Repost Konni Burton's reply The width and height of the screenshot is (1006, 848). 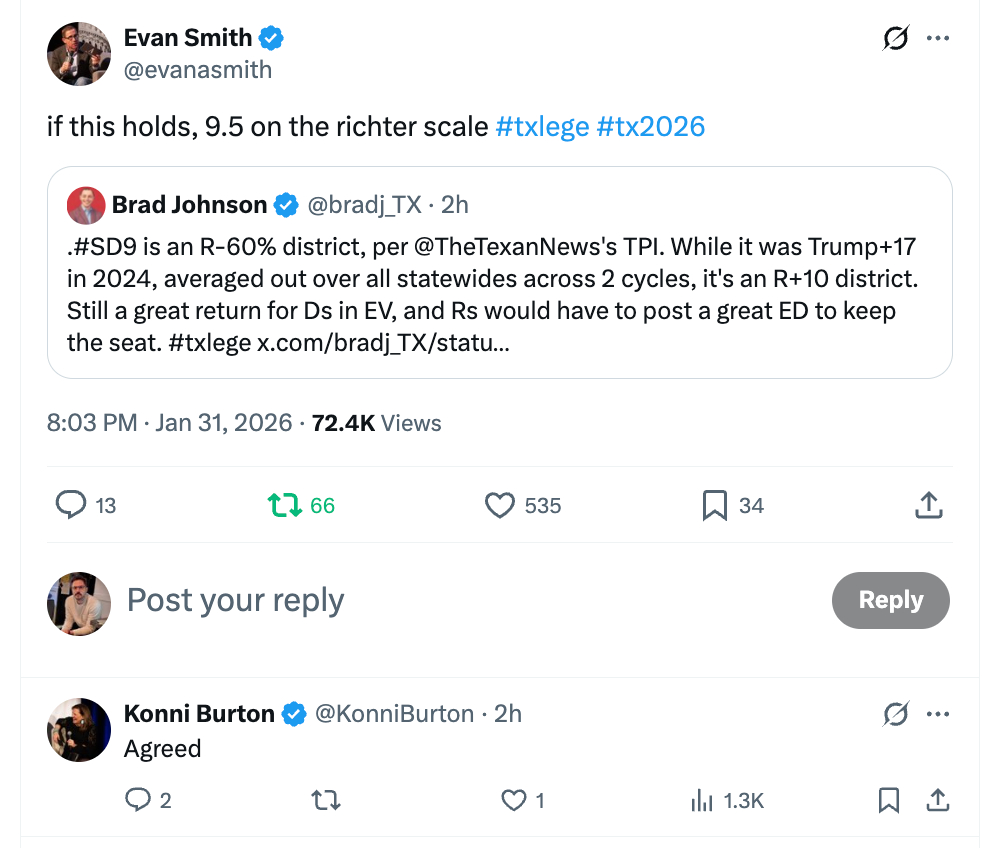tap(325, 800)
